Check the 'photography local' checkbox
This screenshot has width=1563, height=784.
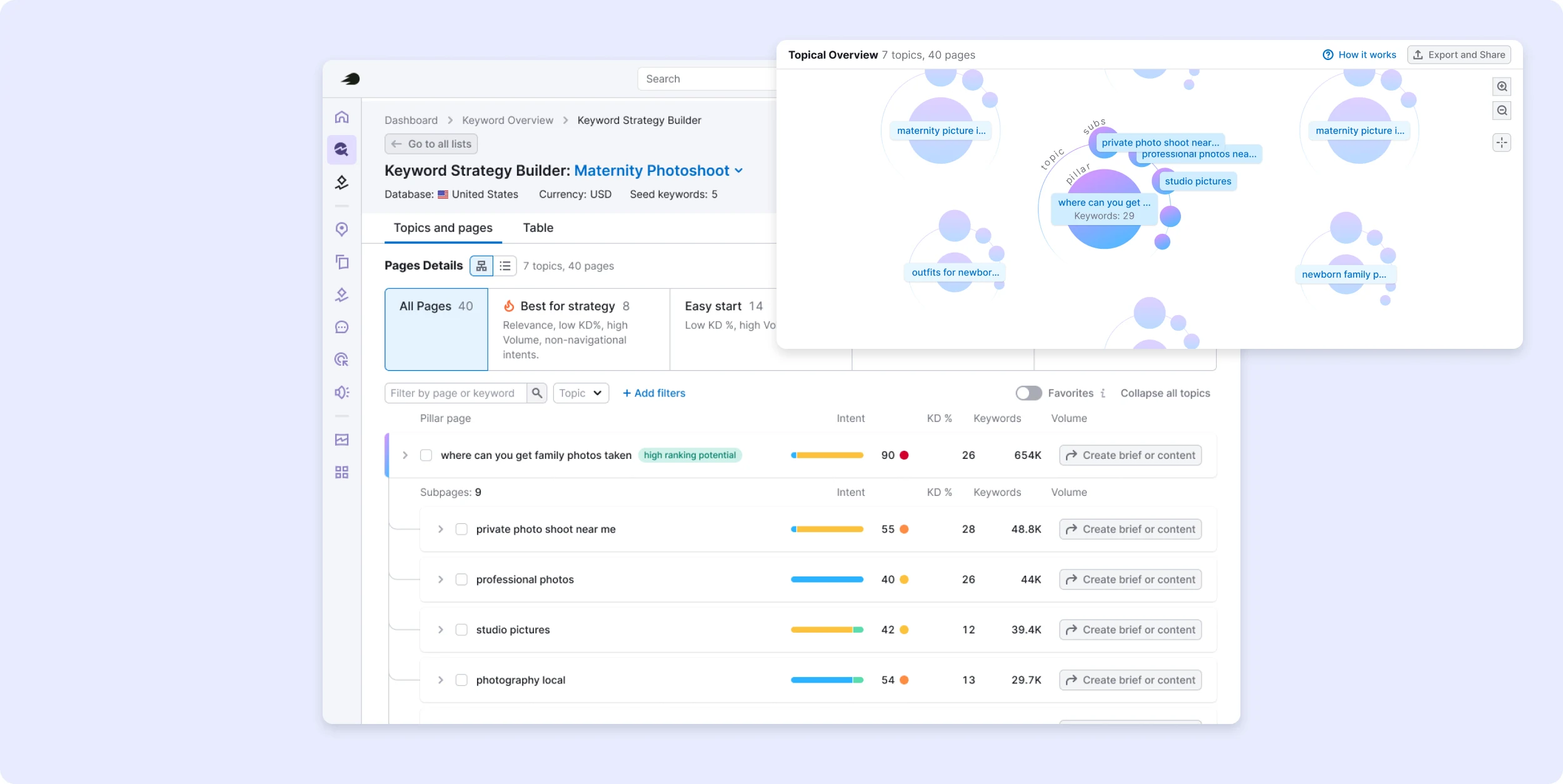click(461, 680)
